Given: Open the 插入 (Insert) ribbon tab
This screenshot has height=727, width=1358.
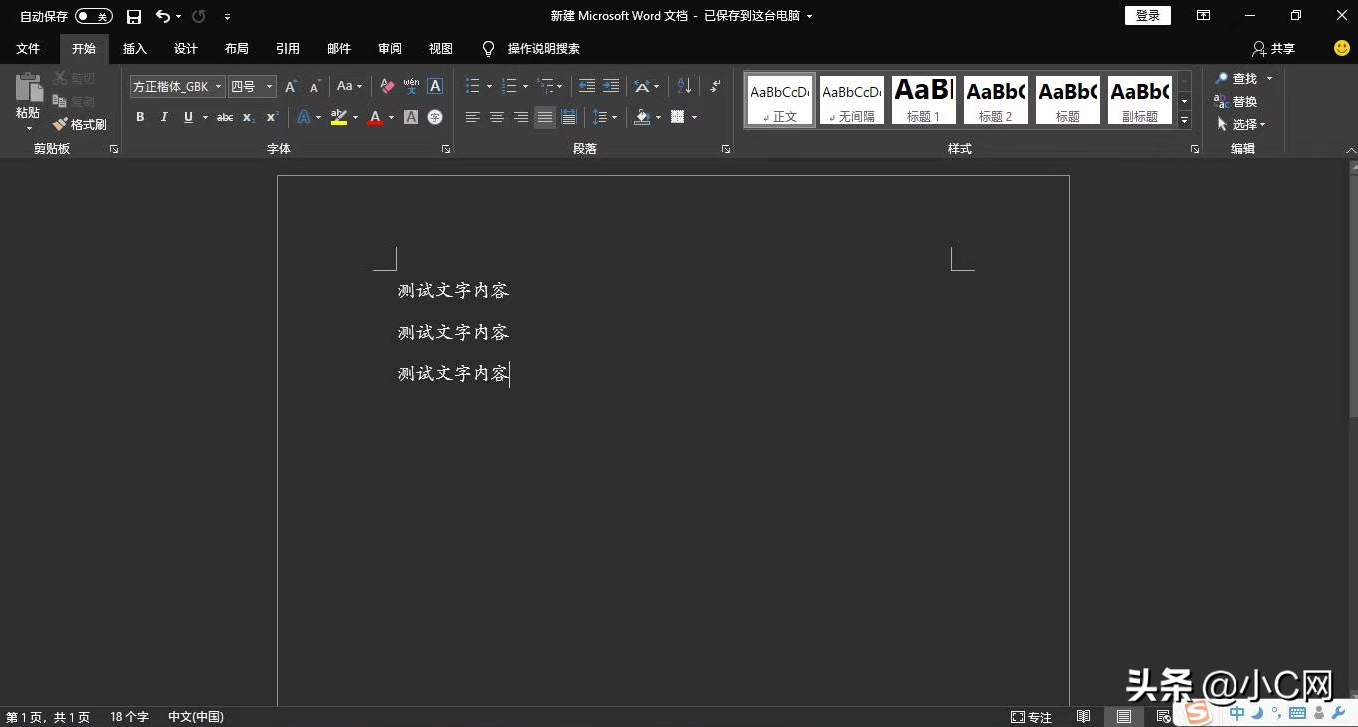Looking at the screenshot, I should [135, 49].
